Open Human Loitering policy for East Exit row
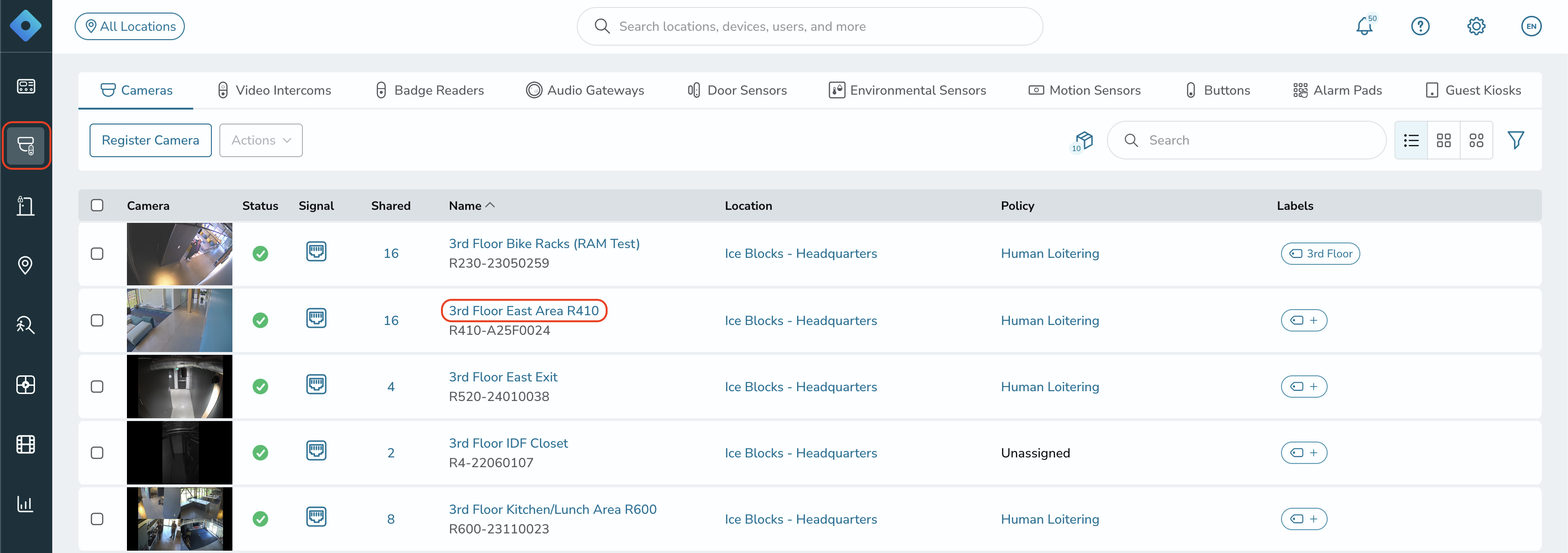 1050,387
